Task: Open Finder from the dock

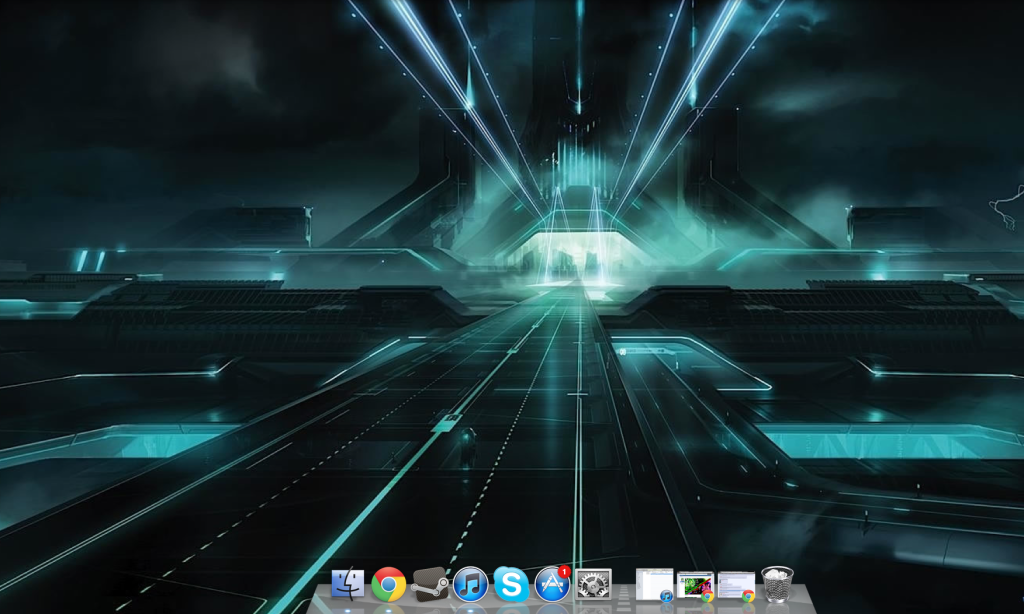Action: point(347,583)
